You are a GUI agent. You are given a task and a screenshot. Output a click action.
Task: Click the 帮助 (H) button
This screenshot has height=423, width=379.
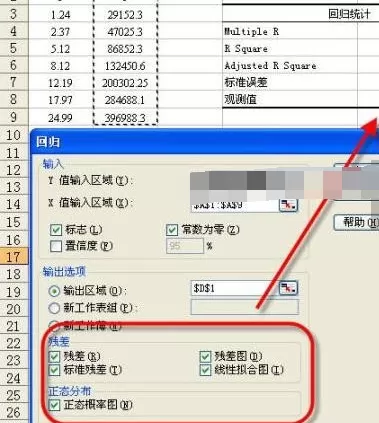(x=357, y=222)
